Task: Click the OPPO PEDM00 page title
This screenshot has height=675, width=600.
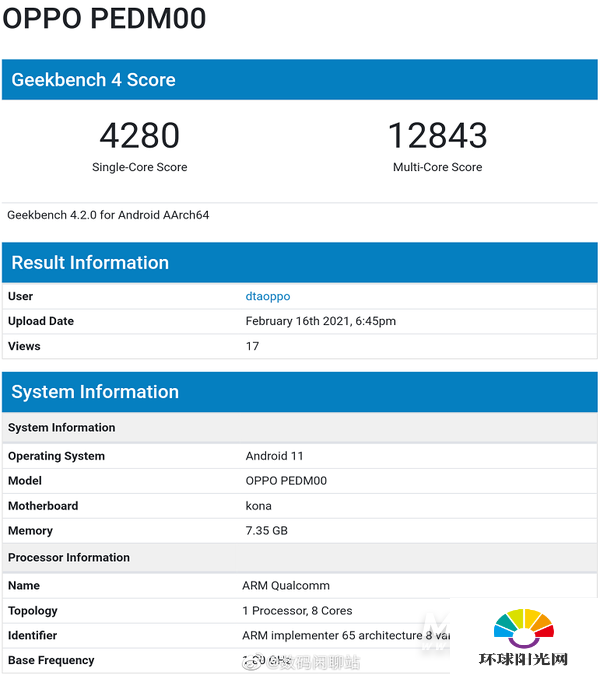Action: [x=104, y=18]
